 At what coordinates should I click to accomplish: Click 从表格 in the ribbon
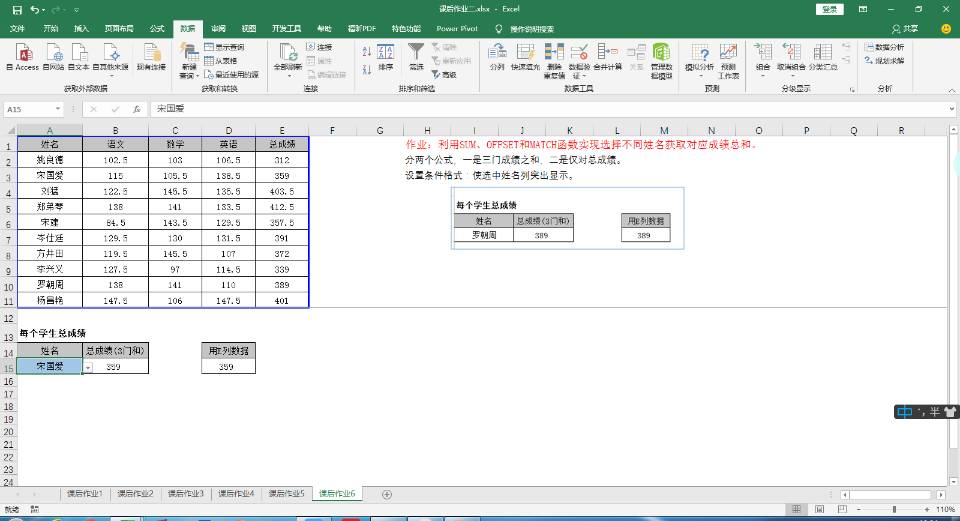[220, 61]
